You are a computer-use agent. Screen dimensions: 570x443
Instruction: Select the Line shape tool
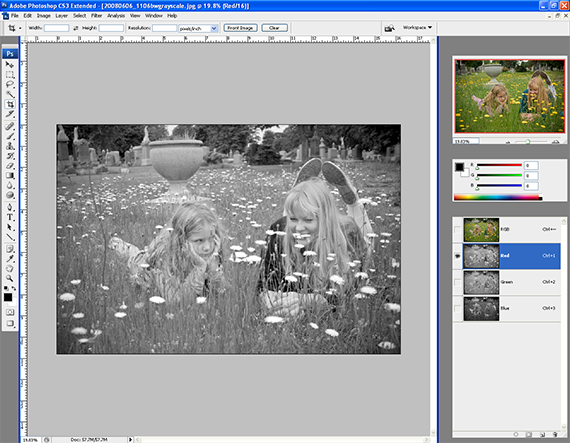click(10, 237)
